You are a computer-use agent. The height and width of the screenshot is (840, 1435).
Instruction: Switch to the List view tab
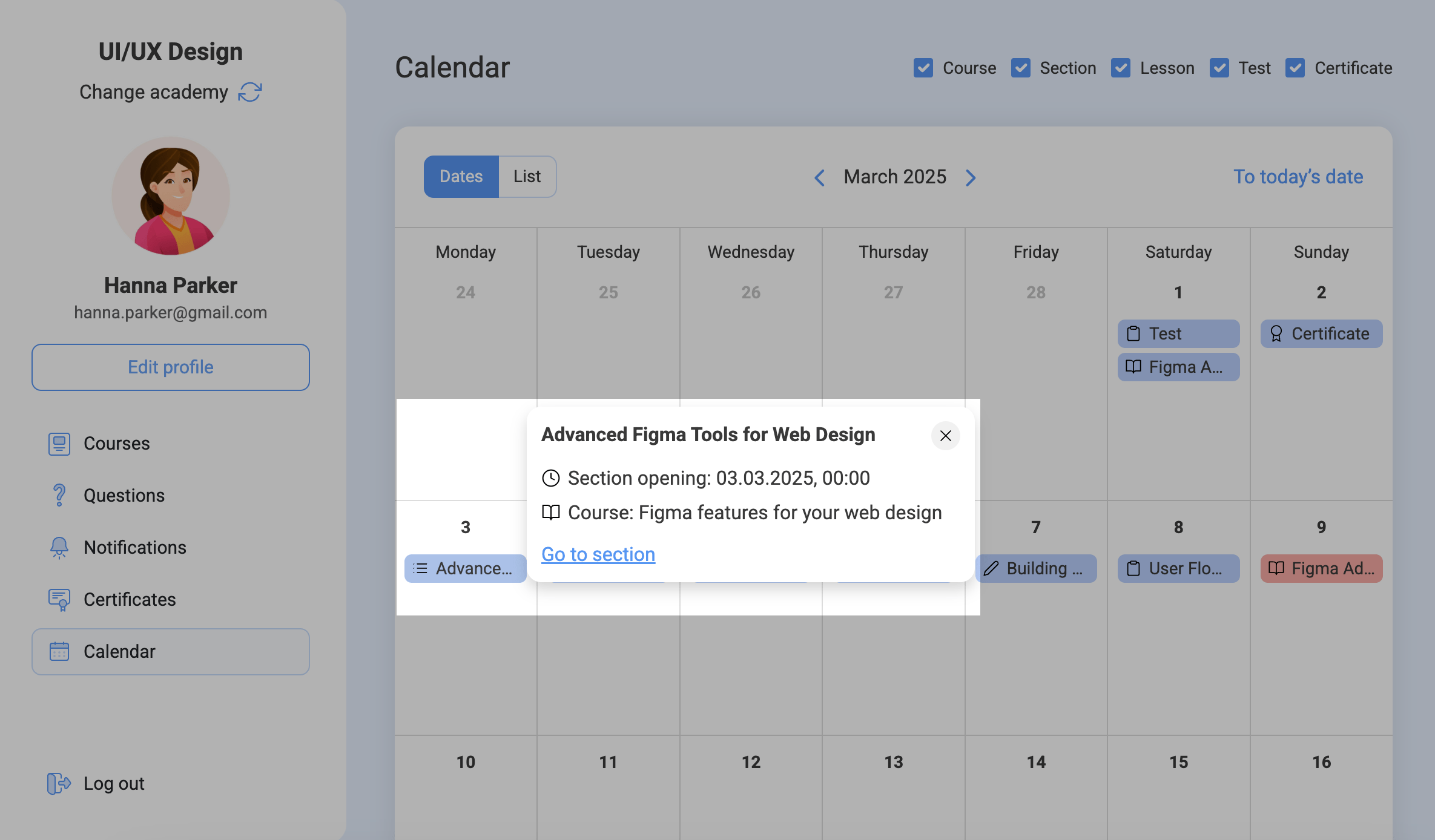pyautogui.click(x=527, y=177)
